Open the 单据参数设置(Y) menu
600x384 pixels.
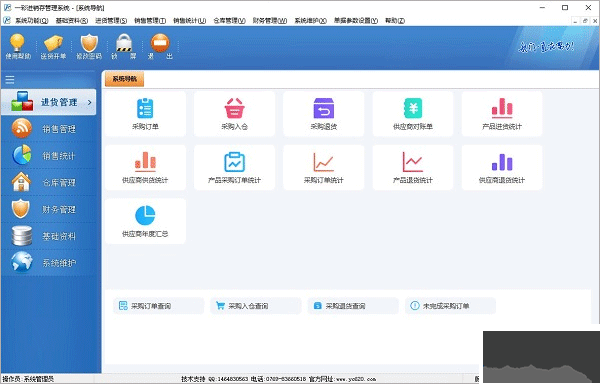point(356,21)
